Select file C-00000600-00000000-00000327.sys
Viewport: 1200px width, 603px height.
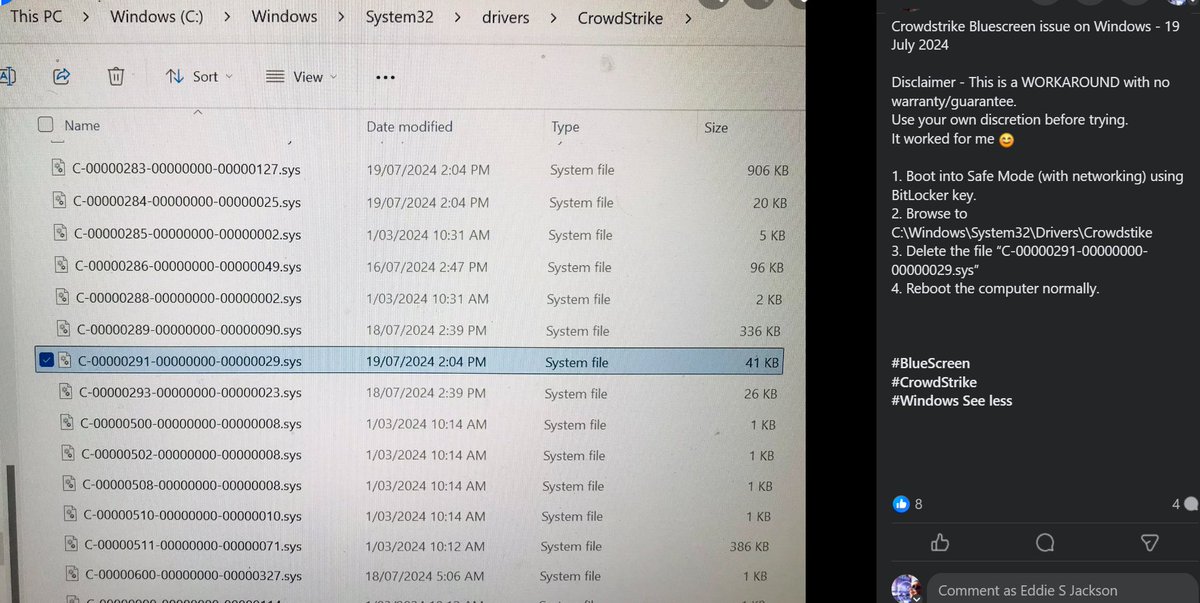193,576
